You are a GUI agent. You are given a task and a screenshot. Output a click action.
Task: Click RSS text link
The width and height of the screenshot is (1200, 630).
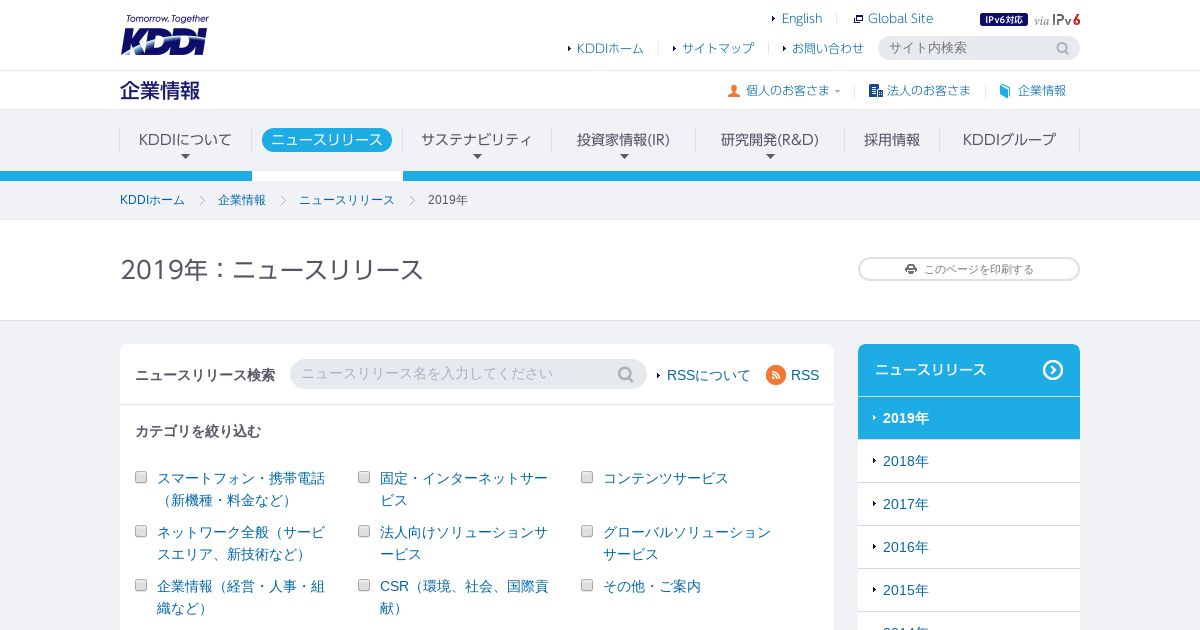coord(805,375)
